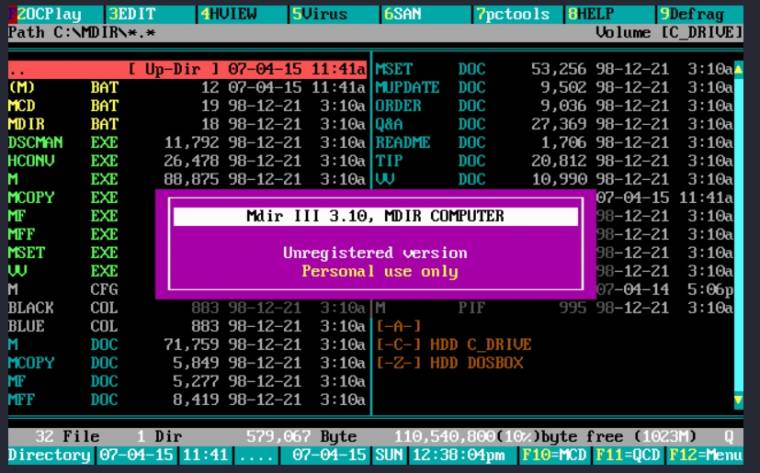The height and width of the screenshot is (473, 760).
Task: Click the Personal use only text
Action: [380, 271]
